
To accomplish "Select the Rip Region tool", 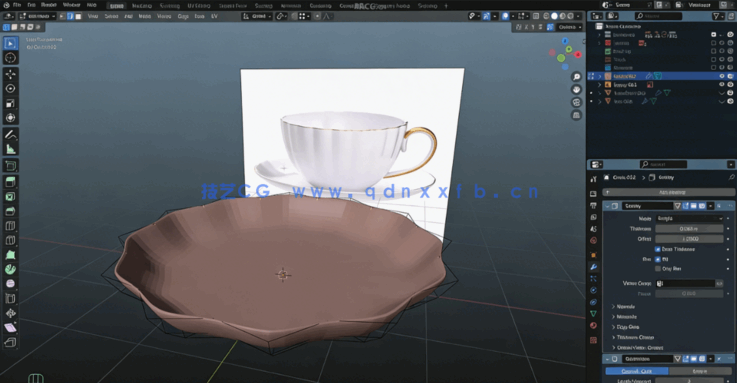I will 10,342.
